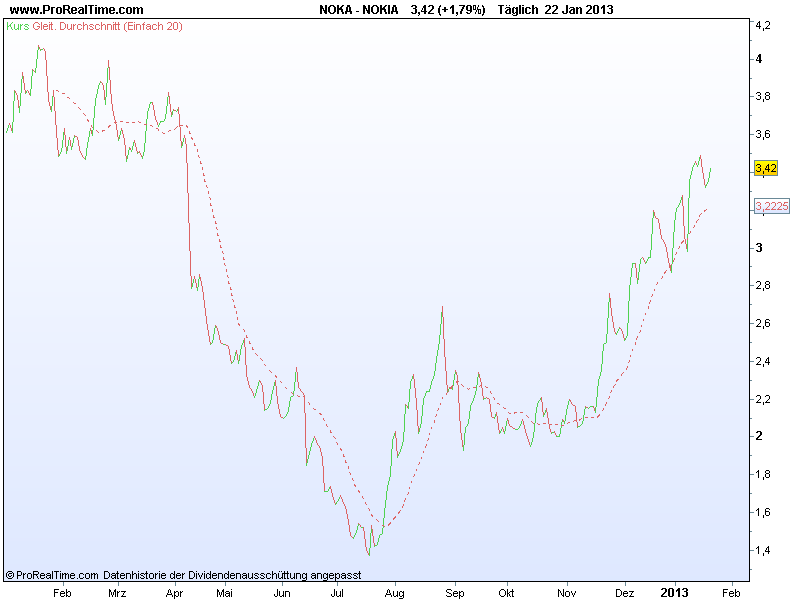This screenshot has width=800, height=600.
Task: Click the 3 price axis label
Action: tap(759, 247)
